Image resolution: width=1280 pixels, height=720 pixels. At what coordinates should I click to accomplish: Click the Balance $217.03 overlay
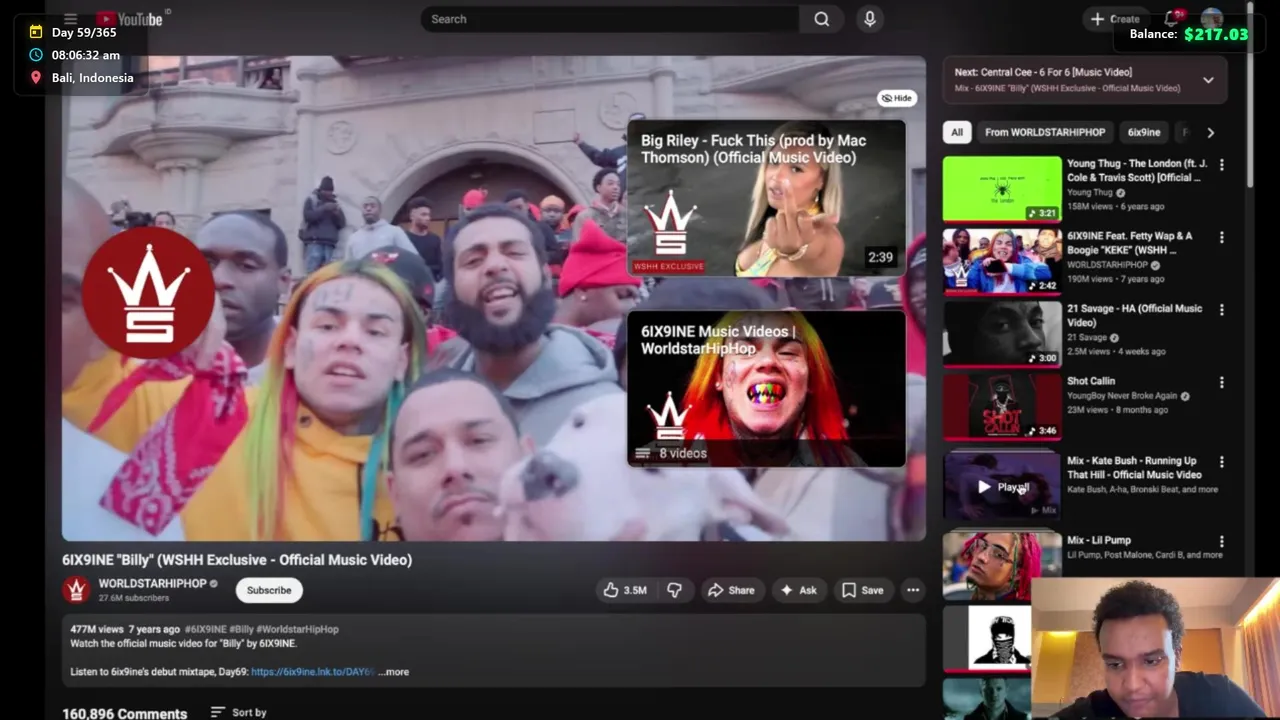pyautogui.click(x=1188, y=34)
